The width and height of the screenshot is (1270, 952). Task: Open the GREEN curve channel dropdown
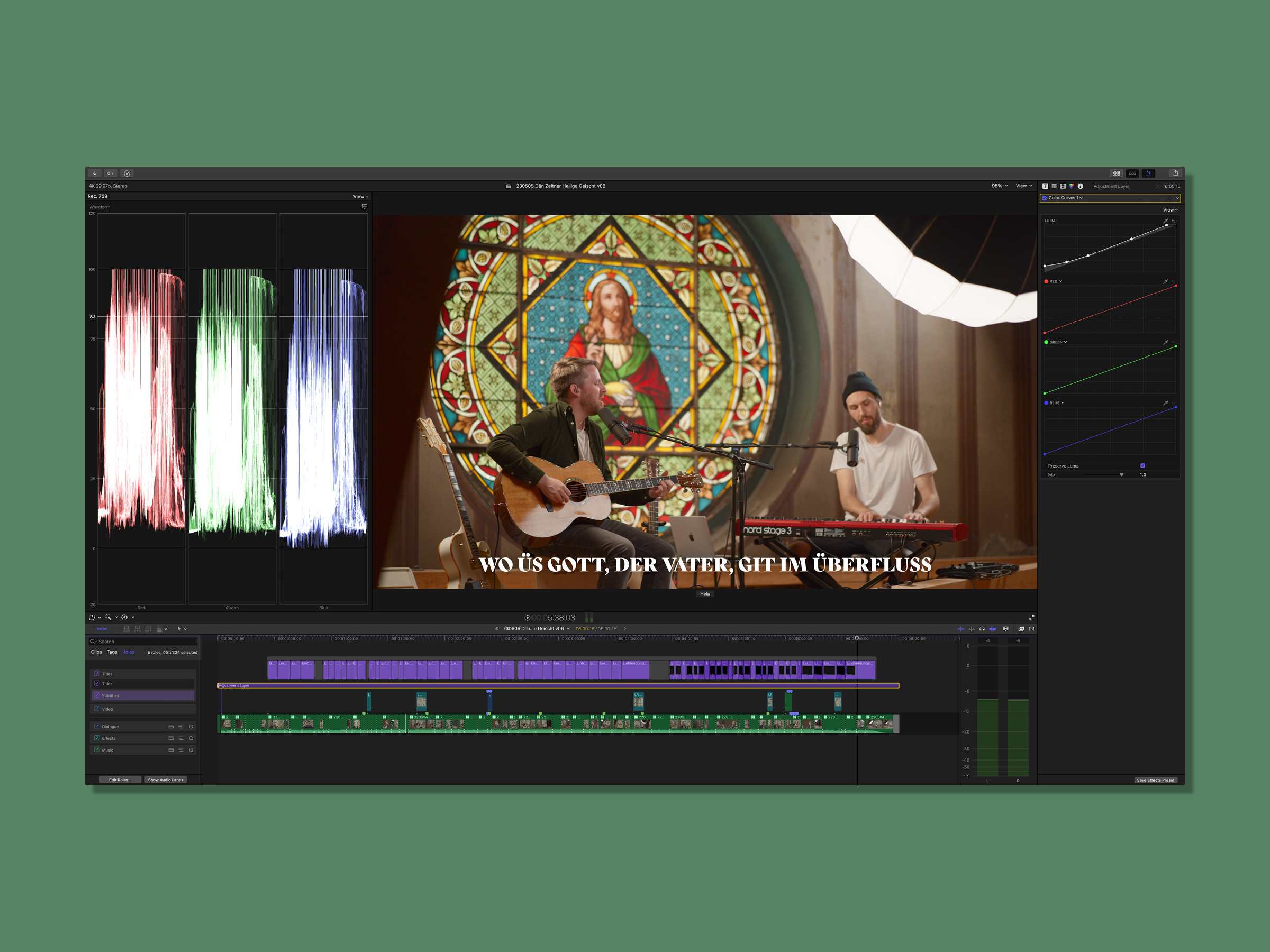pos(1056,343)
